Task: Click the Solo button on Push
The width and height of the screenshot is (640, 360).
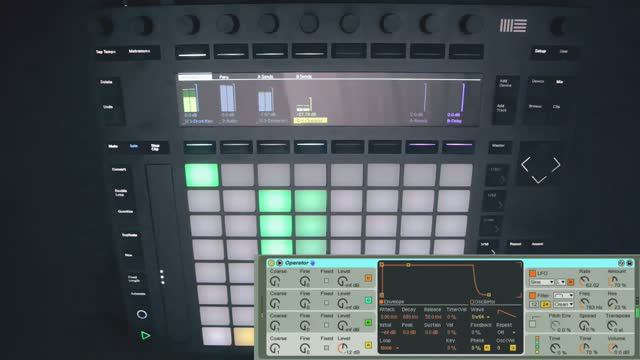Action: pyautogui.click(x=134, y=146)
